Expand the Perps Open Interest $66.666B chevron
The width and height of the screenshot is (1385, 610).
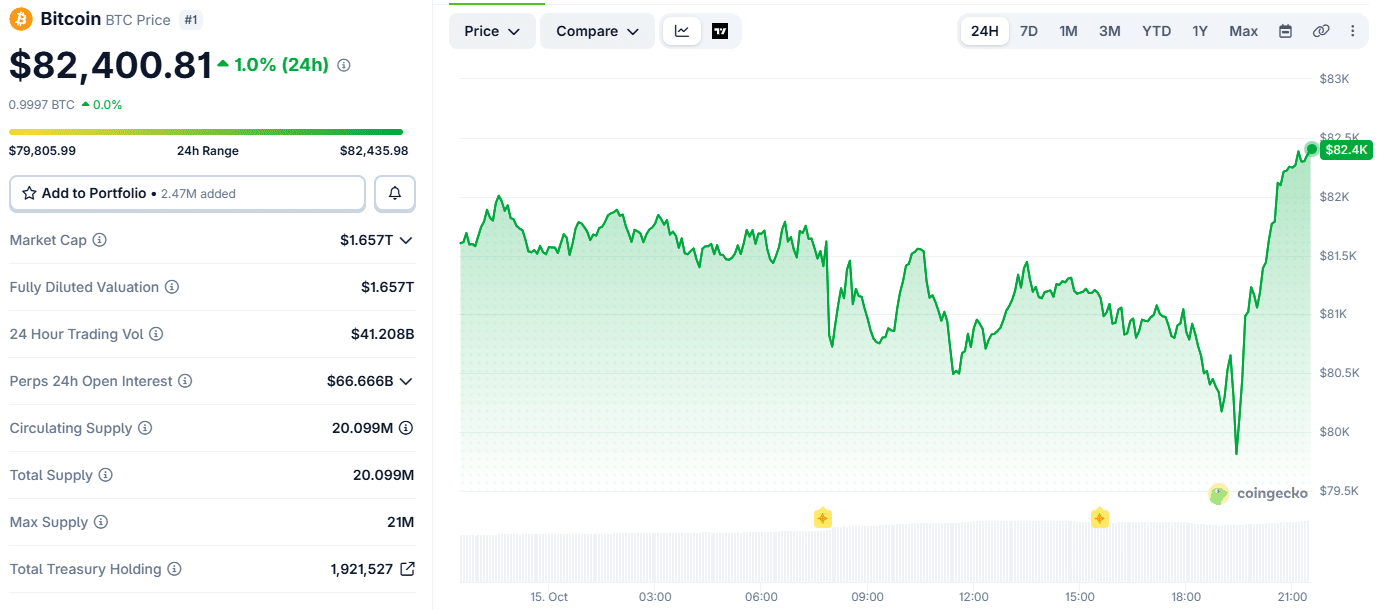click(406, 381)
